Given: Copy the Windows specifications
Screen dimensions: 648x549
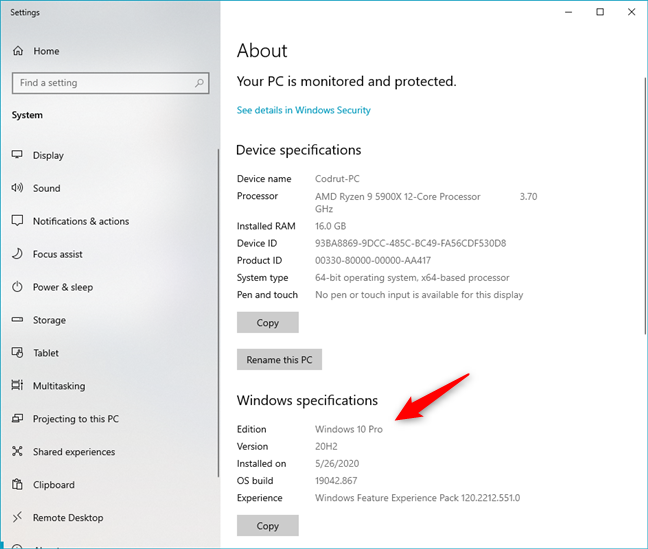Looking at the screenshot, I should click(267, 526).
